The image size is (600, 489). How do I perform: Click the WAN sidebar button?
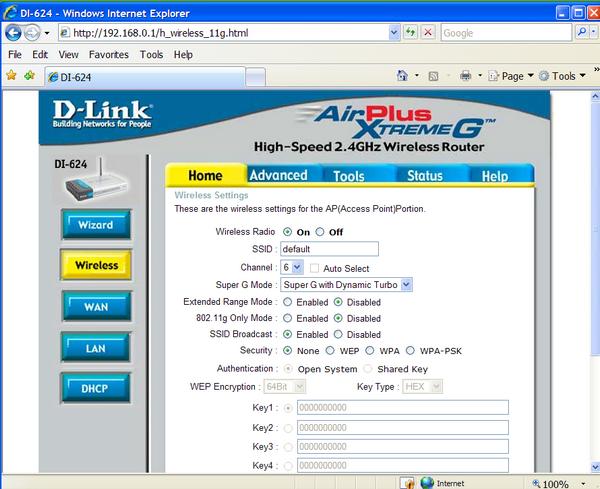[96, 306]
